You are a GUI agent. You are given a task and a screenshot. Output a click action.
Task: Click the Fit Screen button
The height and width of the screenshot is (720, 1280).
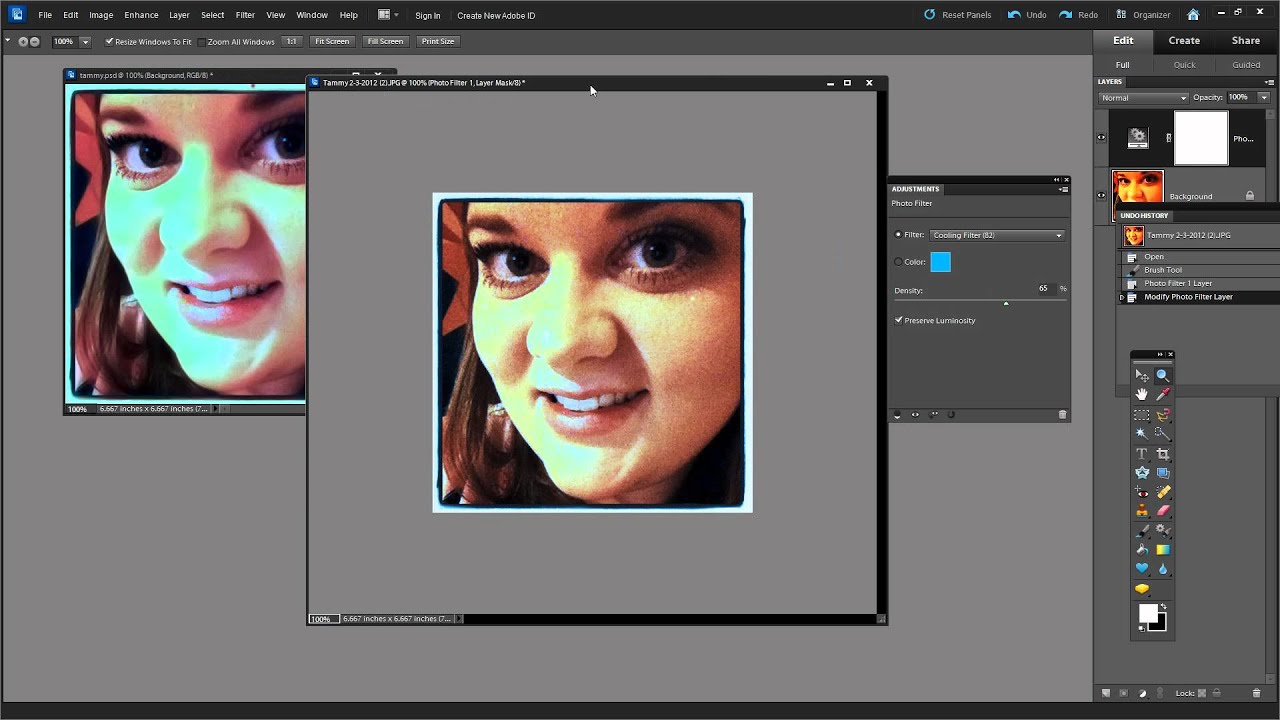331,42
